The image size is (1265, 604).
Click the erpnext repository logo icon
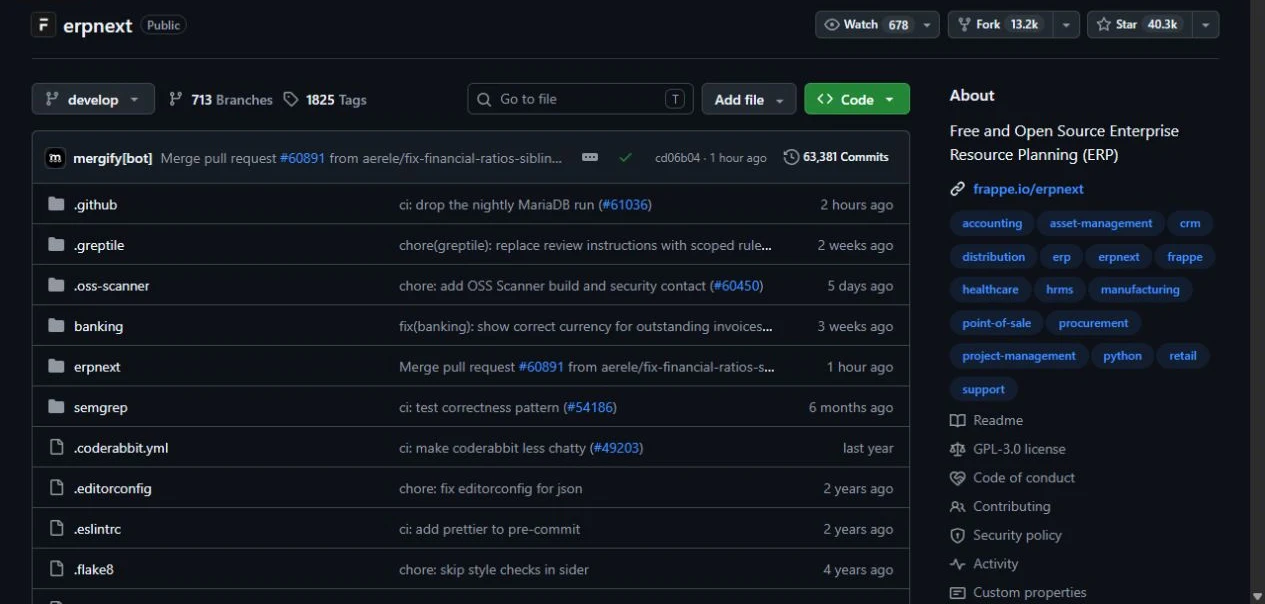tap(43, 25)
